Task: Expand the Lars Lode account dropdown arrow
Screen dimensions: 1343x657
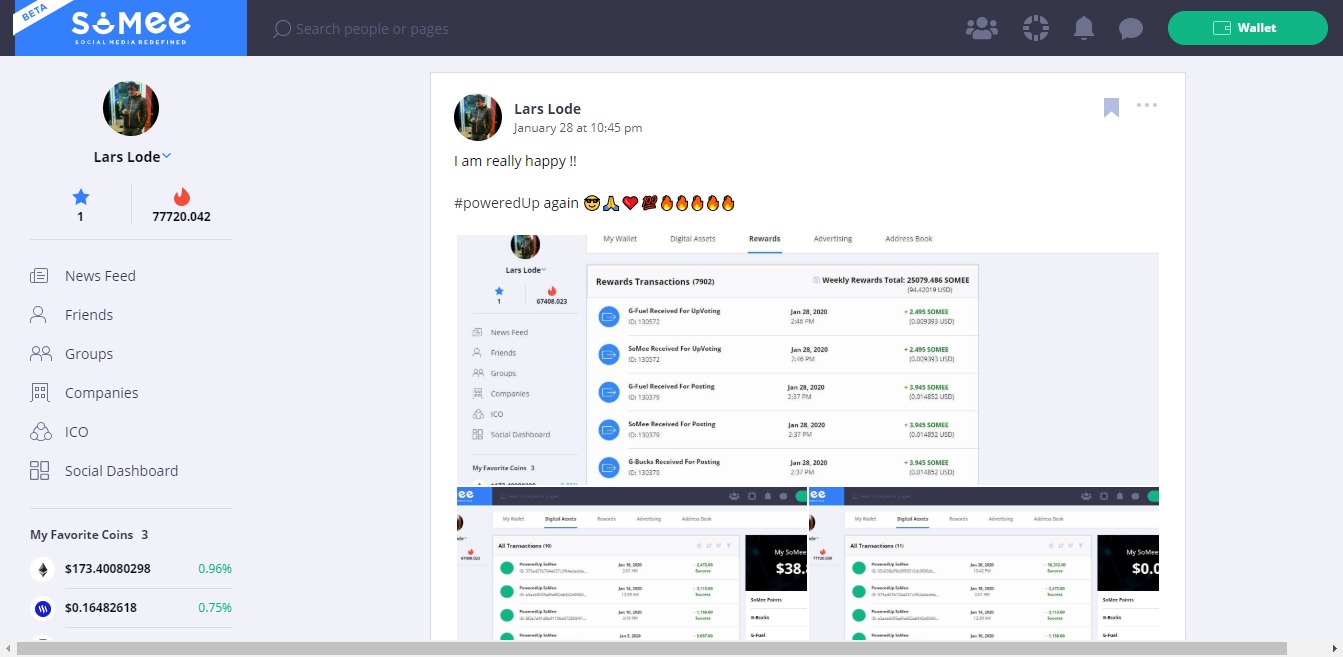Action: tap(167, 156)
